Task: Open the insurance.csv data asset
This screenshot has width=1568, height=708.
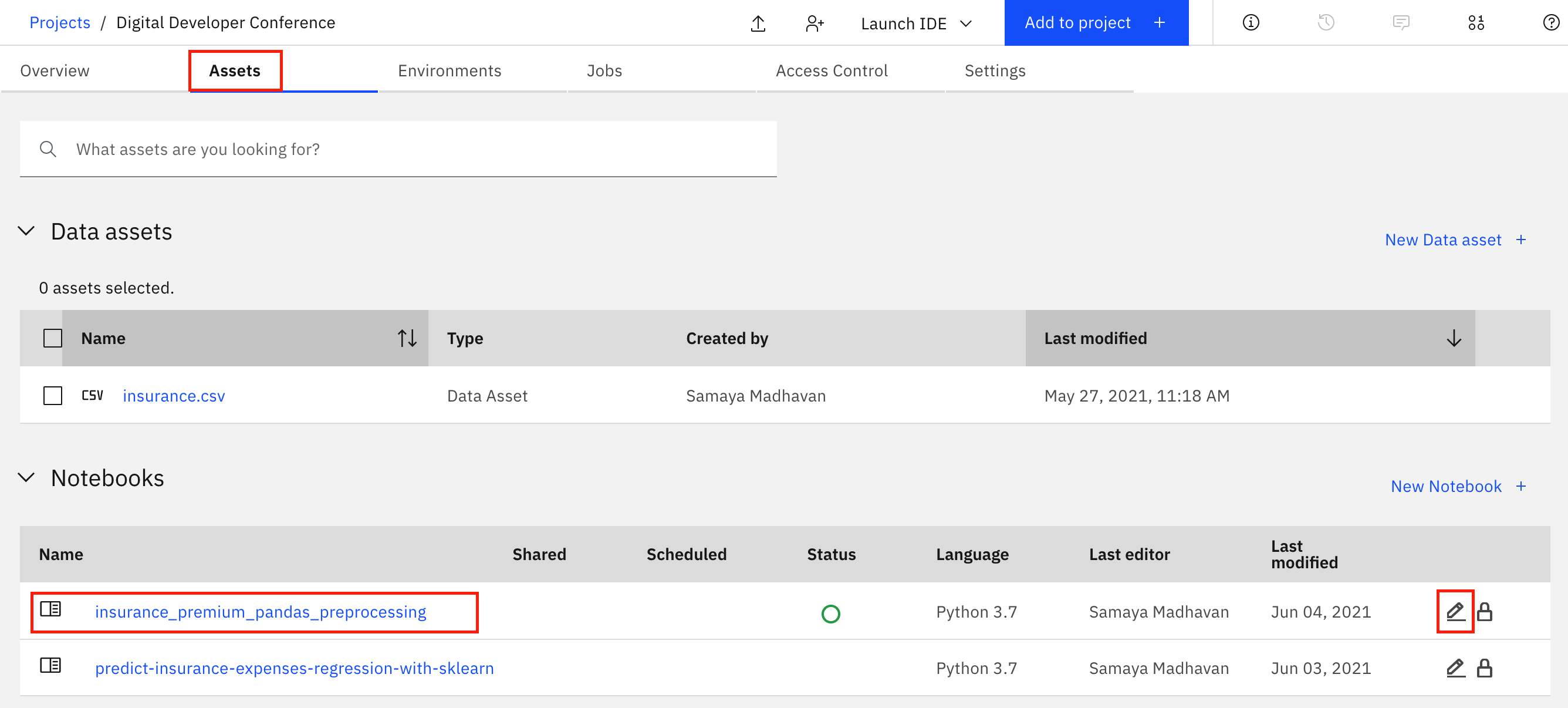Action: coord(174,396)
